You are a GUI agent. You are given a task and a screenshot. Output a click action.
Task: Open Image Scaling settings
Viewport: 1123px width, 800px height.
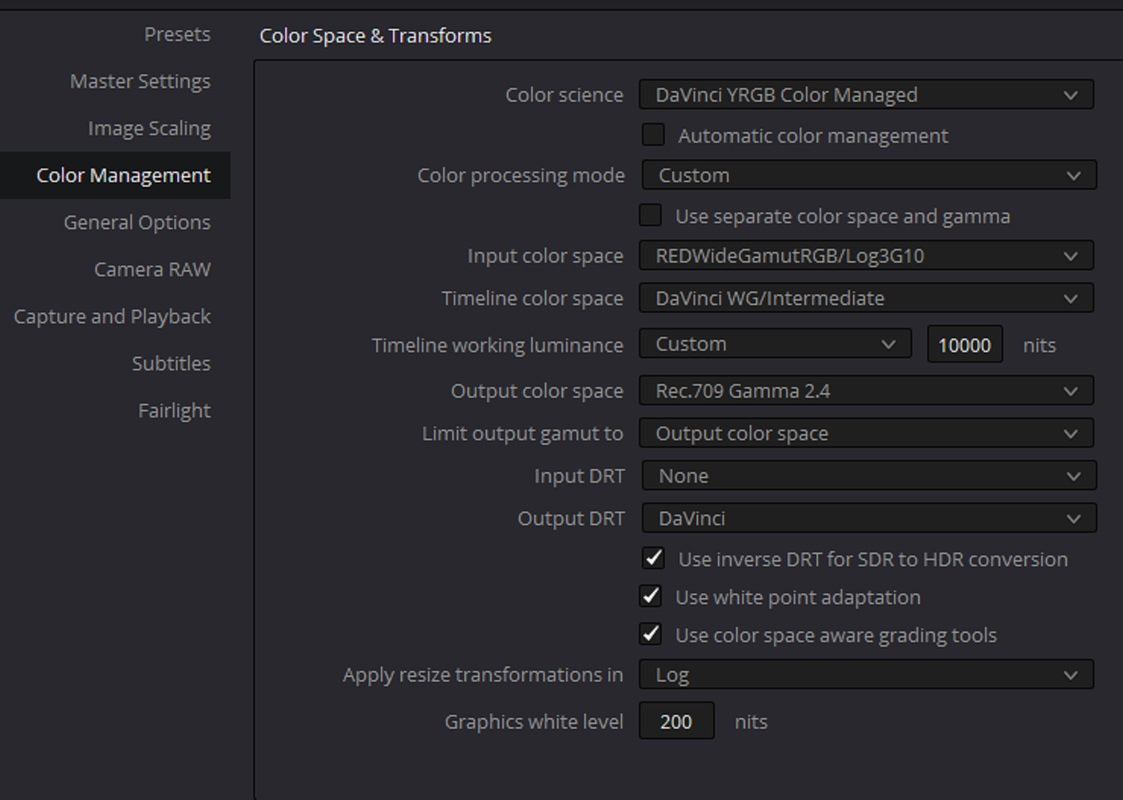pyautogui.click(x=149, y=128)
